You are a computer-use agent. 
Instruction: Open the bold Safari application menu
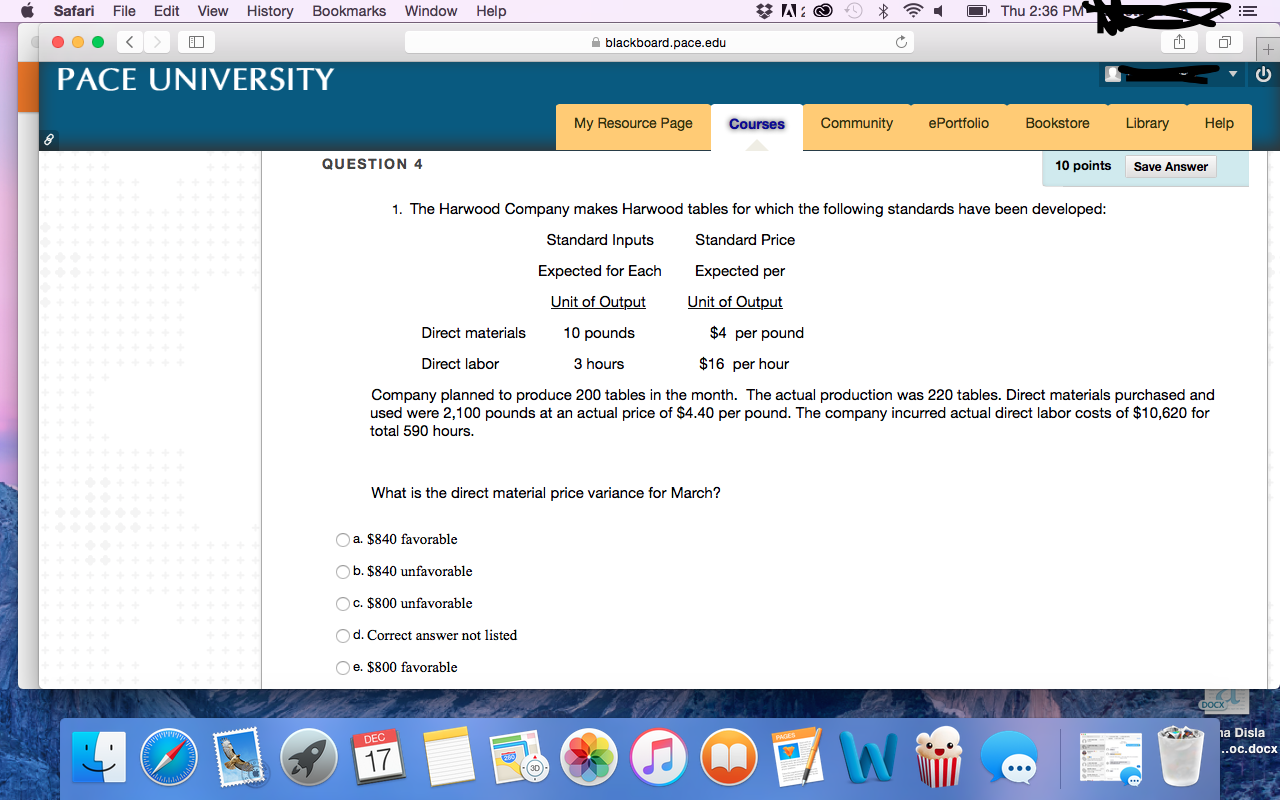[x=74, y=11]
